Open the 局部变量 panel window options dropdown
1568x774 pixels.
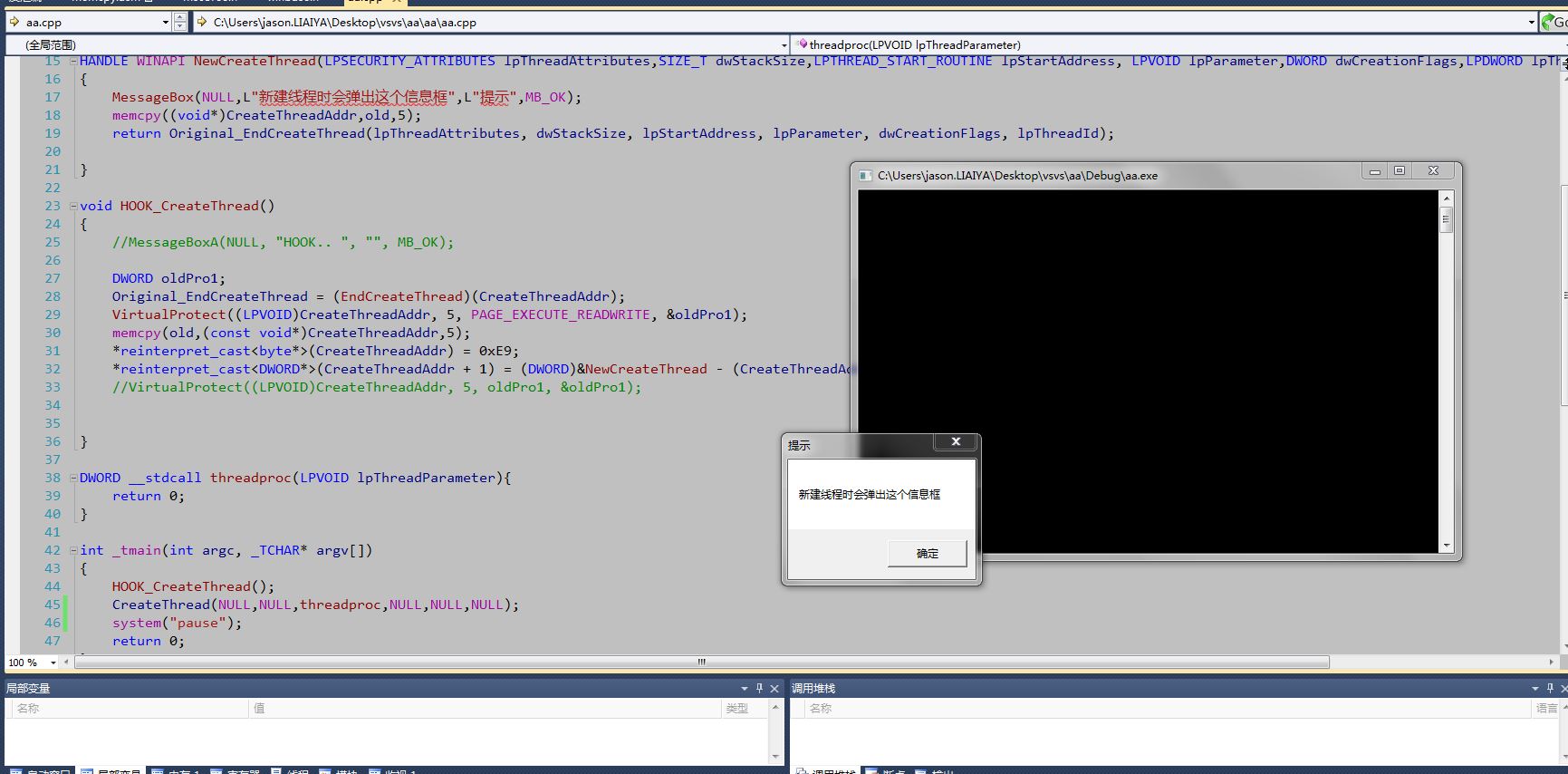745,689
